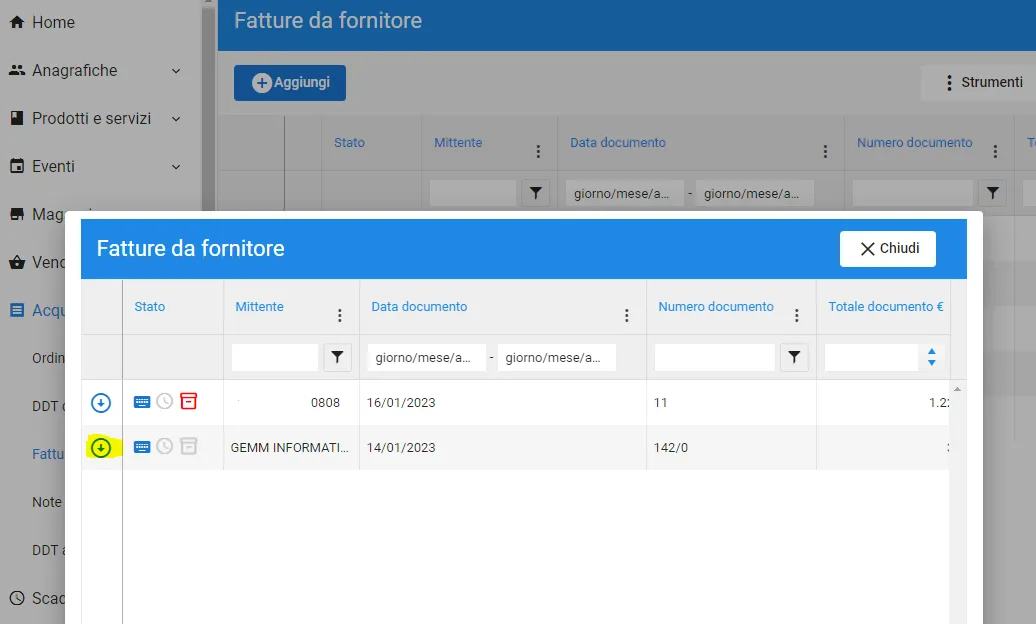Click the Totale documento stepper arrows
This screenshot has width=1036, height=624.
932,357
